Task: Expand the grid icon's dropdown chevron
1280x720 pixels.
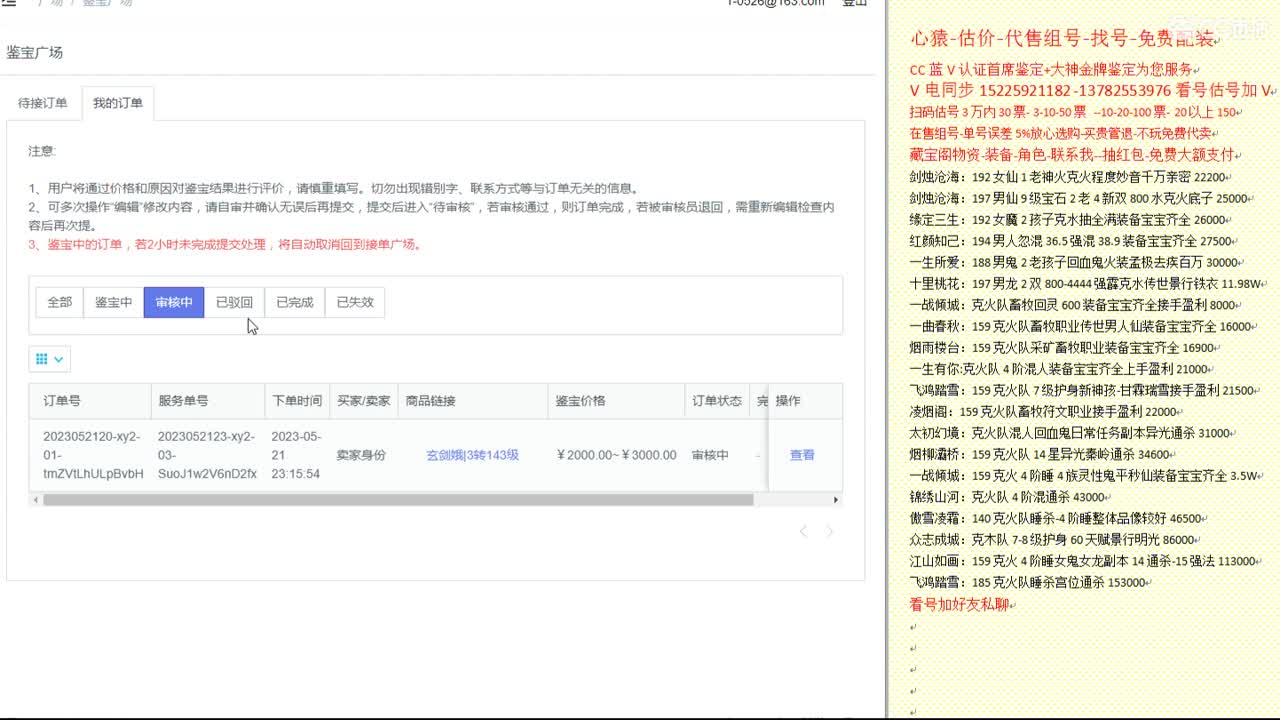Action: (x=57, y=359)
